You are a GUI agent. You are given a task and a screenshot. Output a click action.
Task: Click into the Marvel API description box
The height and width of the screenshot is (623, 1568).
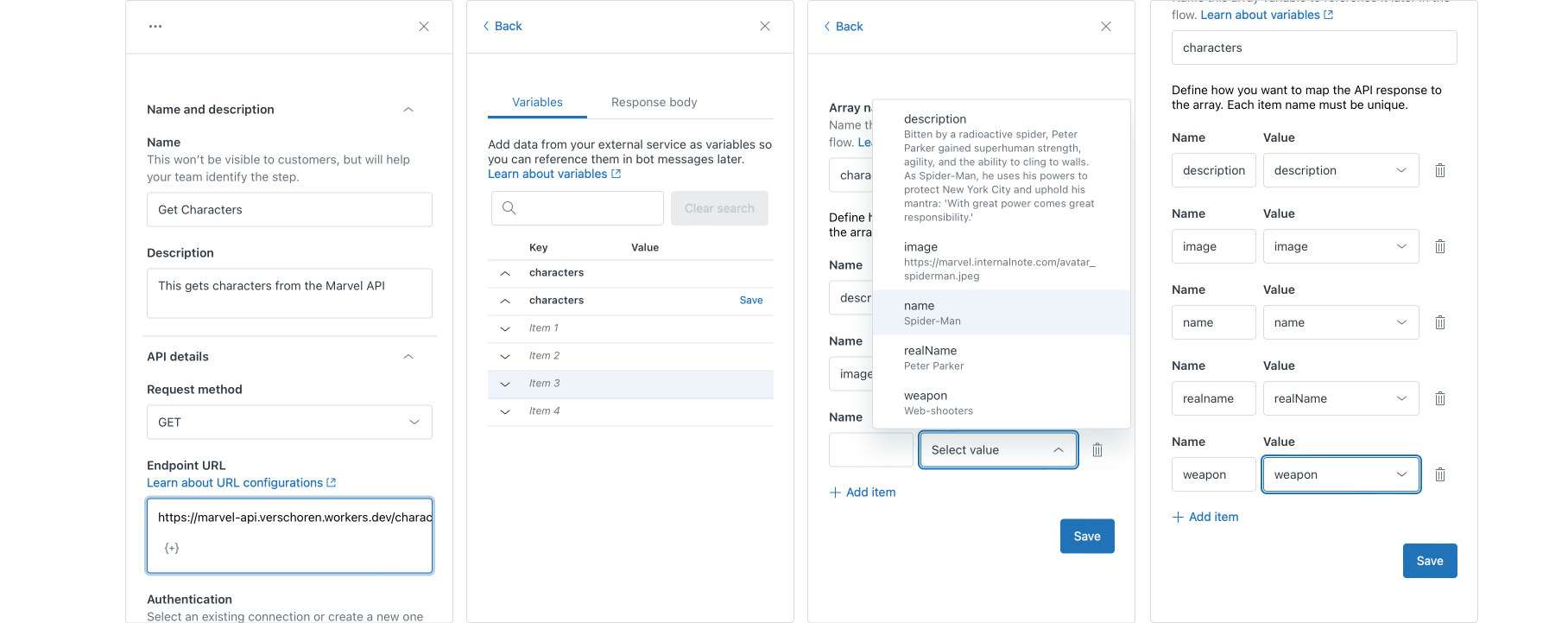(x=289, y=294)
